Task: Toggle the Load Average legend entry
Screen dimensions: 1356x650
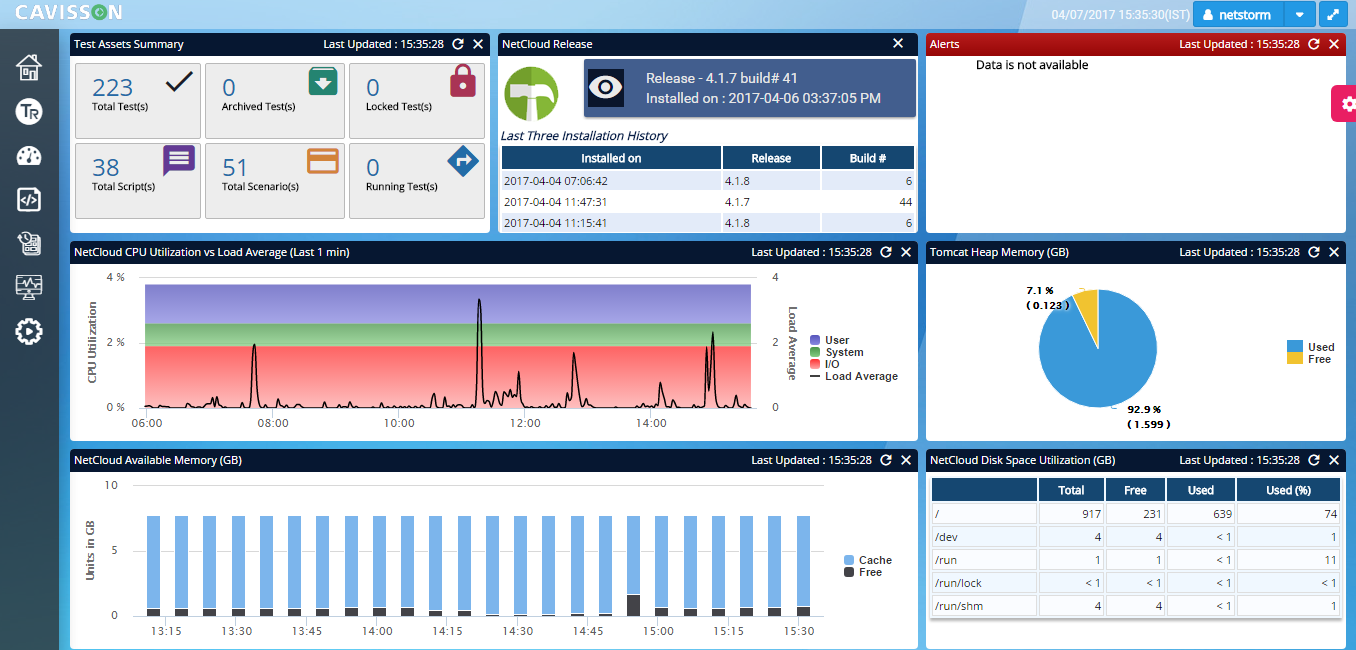Action: click(853, 377)
